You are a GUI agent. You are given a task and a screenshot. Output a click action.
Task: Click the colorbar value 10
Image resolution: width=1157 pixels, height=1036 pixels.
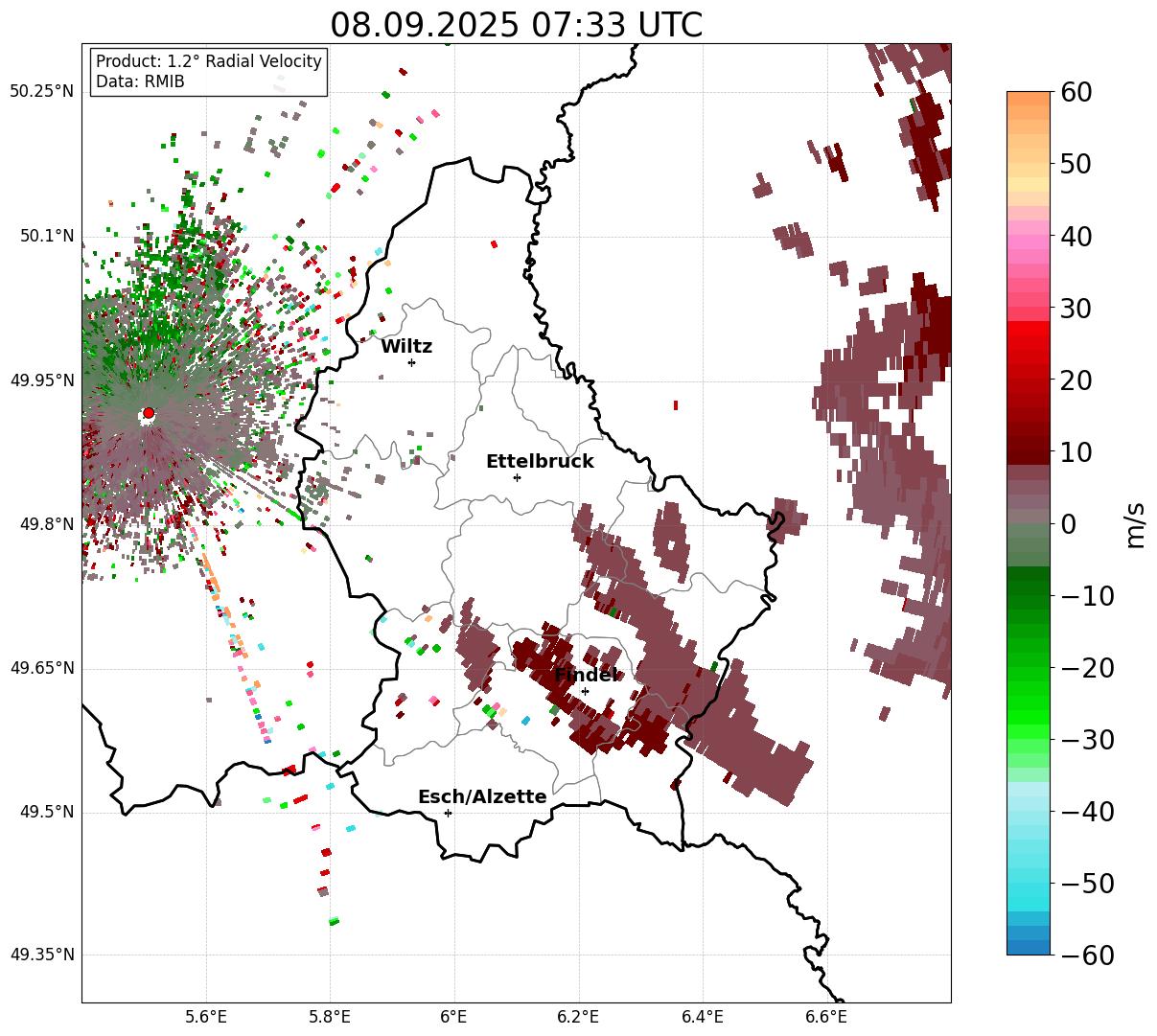tap(1077, 452)
